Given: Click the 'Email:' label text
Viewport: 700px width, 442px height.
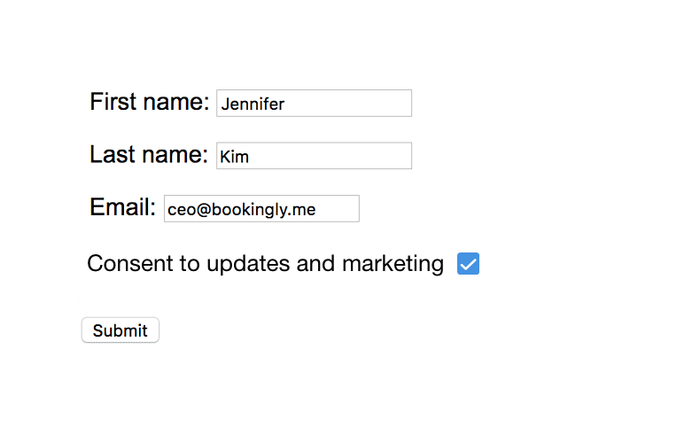Looking at the screenshot, I should [123, 207].
